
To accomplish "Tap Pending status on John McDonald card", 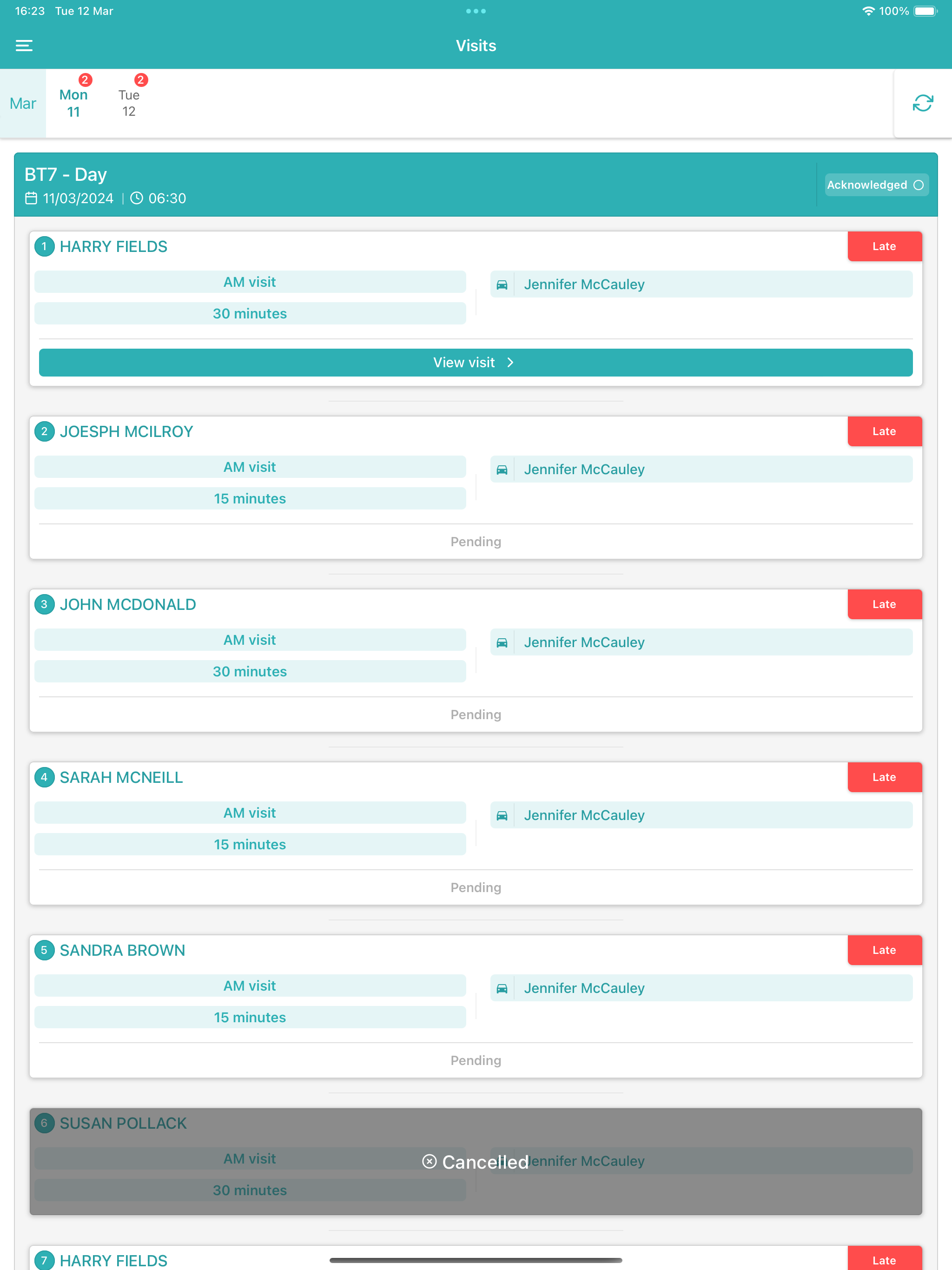I will (476, 714).
